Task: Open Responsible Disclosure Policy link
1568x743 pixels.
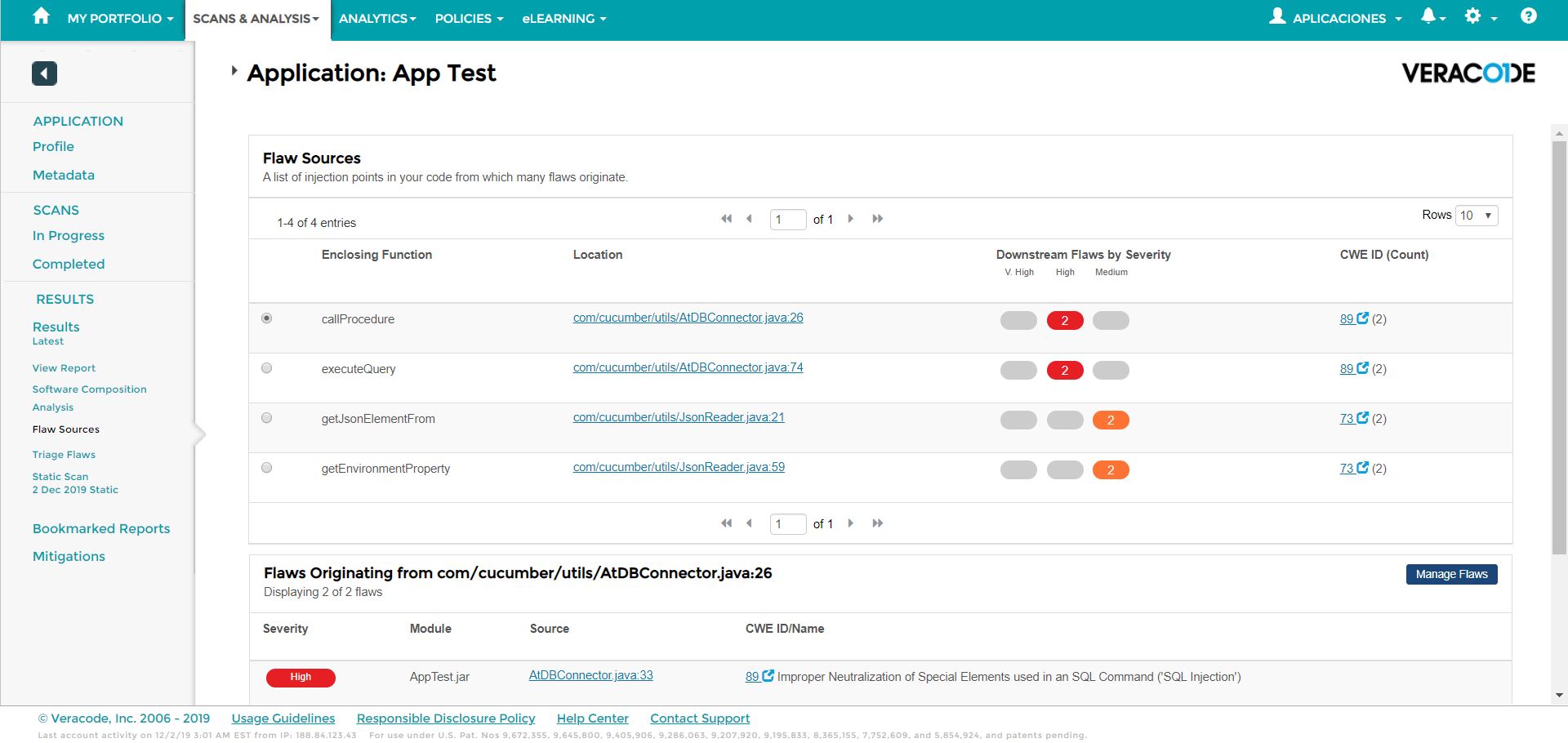Action: [446, 719]
